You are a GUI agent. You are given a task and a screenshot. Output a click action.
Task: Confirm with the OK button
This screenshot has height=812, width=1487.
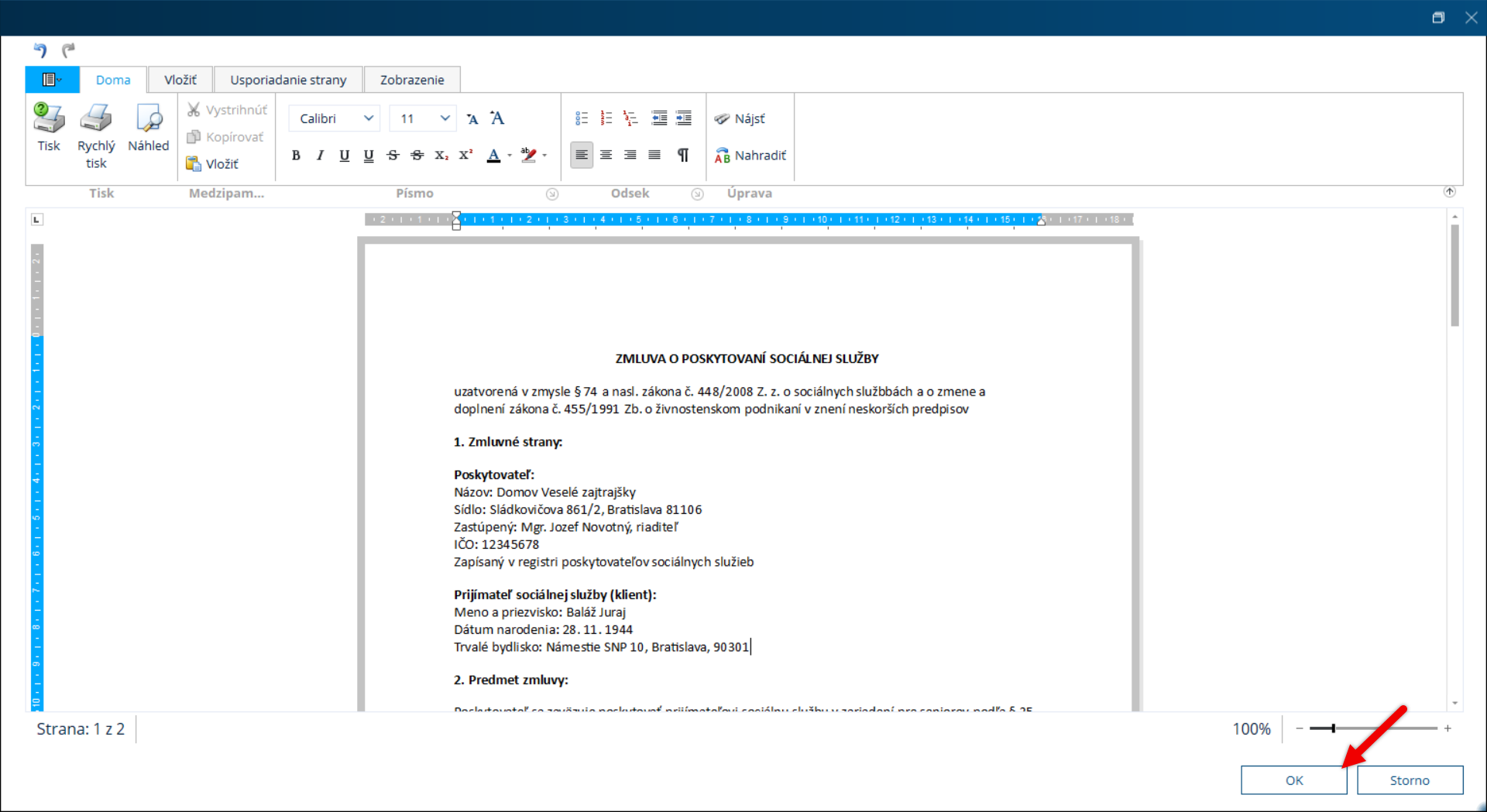1294,780
